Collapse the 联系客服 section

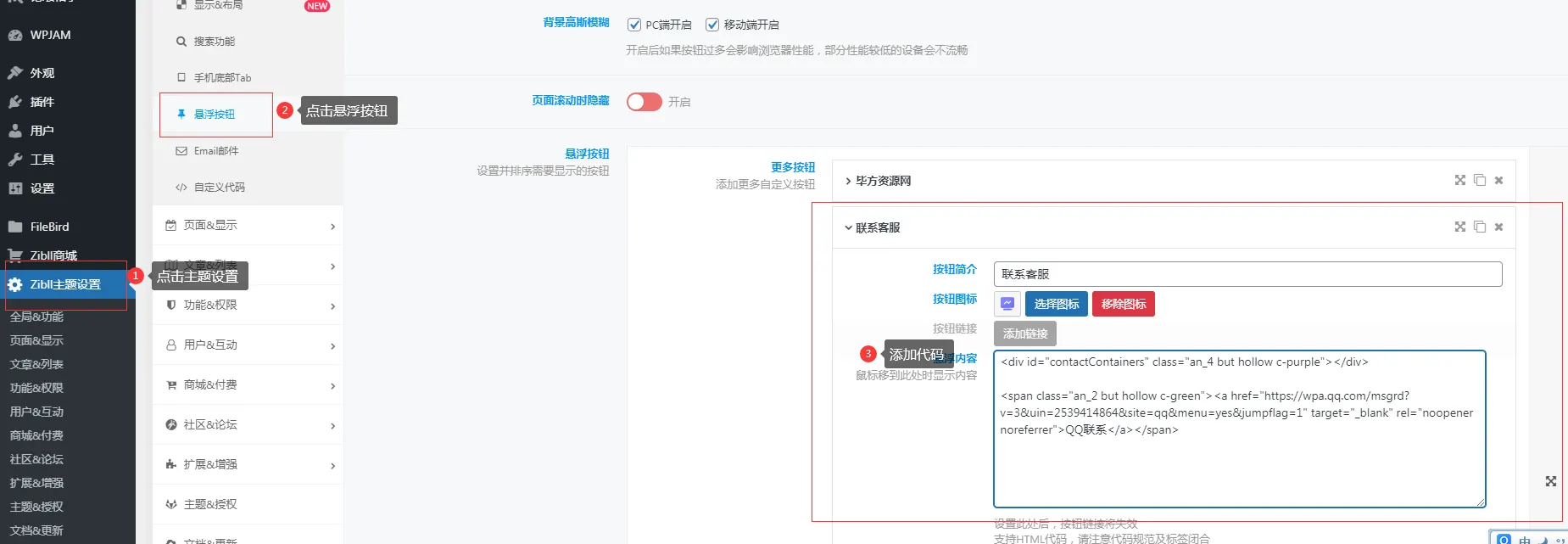(x=873, y=227)
